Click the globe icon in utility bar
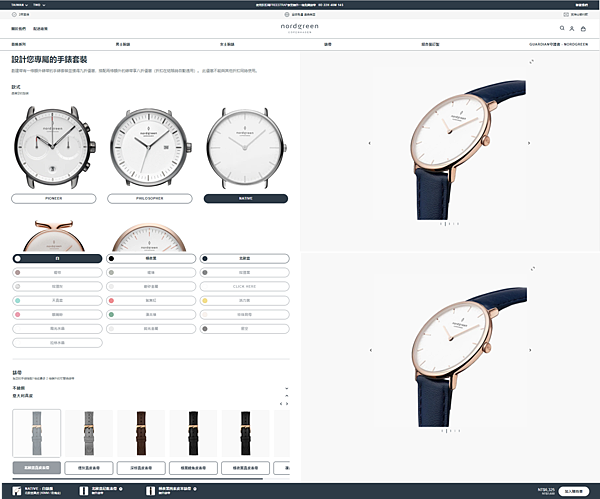The width and height of the screenshot is (600, 499). point(287,15)
